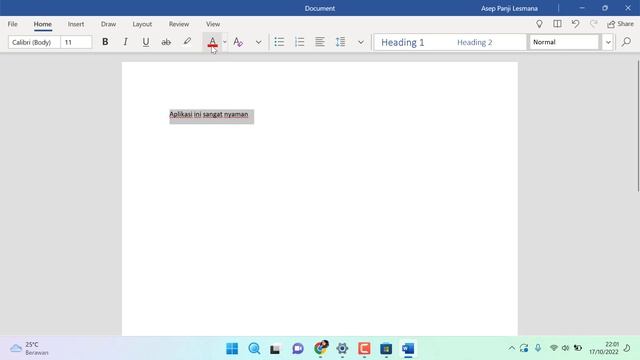This screenshot has height=360, width=640.
Task: Switch to the Layout tab
Action: pyautogui.click(x=142, y=24)
